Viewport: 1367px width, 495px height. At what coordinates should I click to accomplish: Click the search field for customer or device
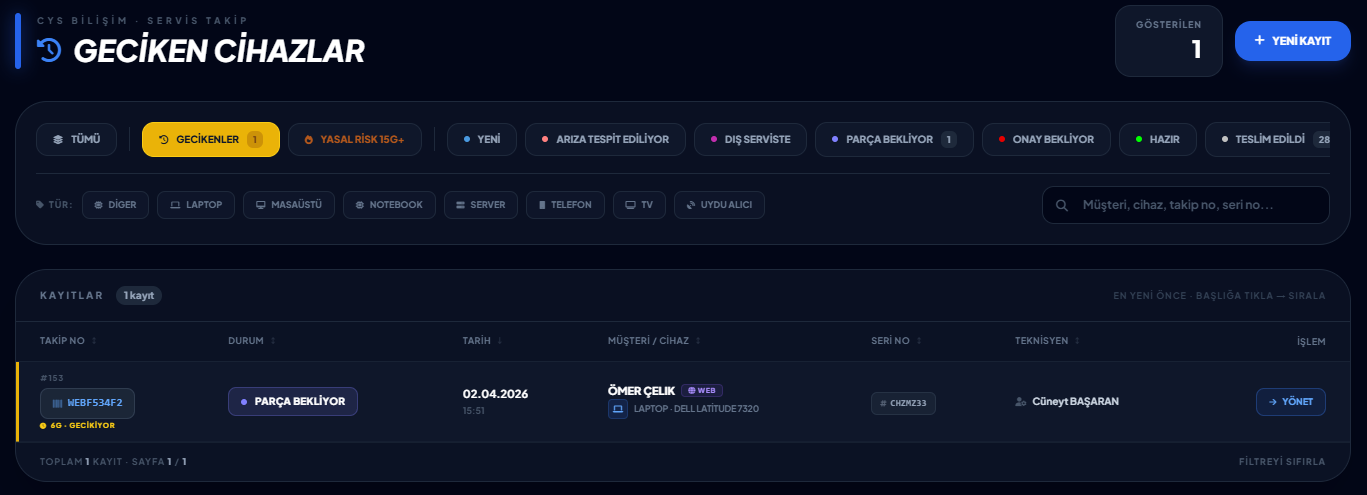click(1186, 205)
